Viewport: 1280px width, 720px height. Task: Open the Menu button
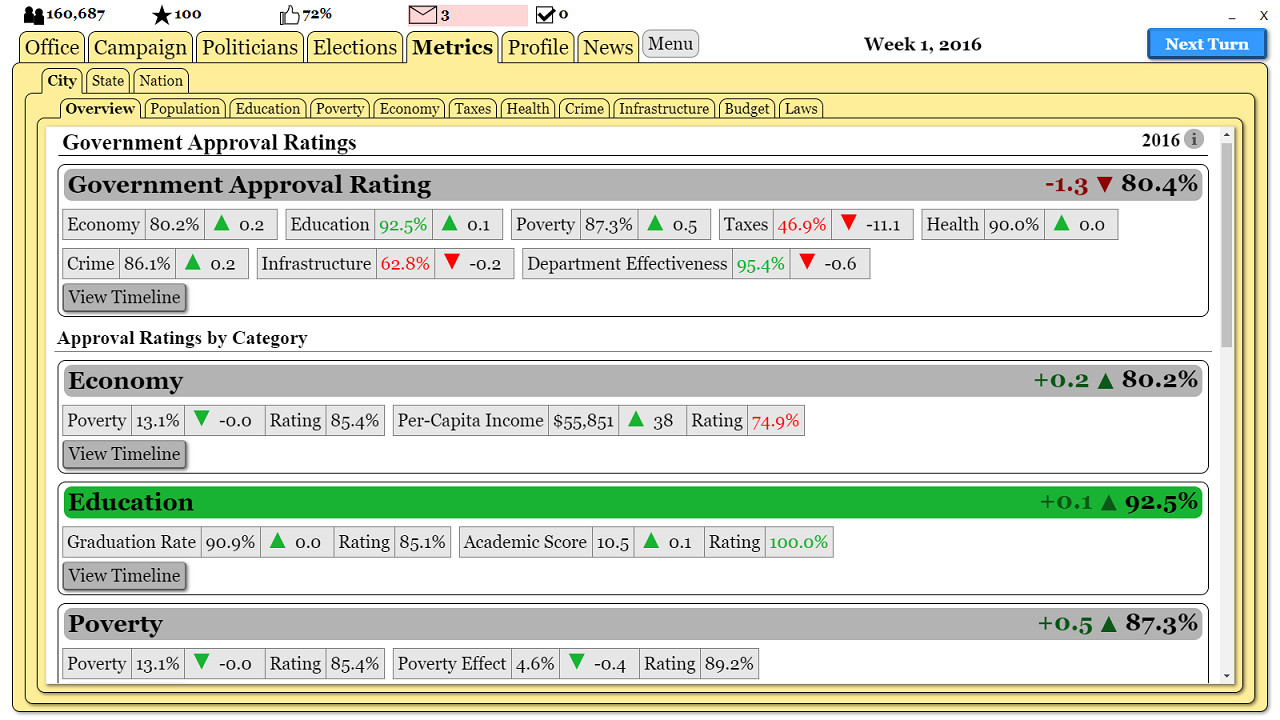click(670, 43)
